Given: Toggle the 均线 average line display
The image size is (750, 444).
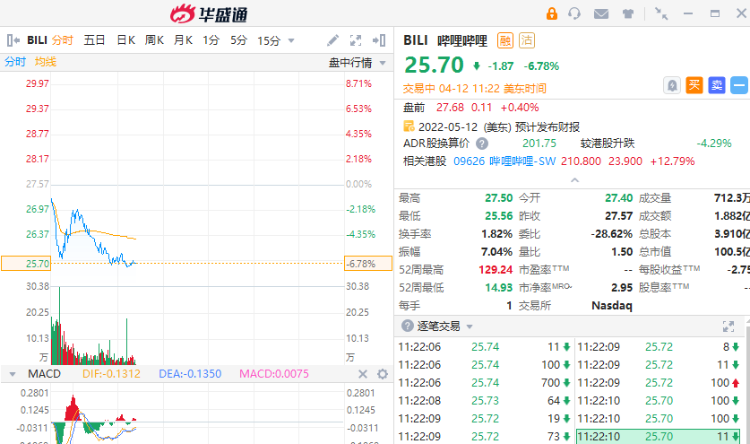Looking at the screenshot, I should click(x=46, y=62).
